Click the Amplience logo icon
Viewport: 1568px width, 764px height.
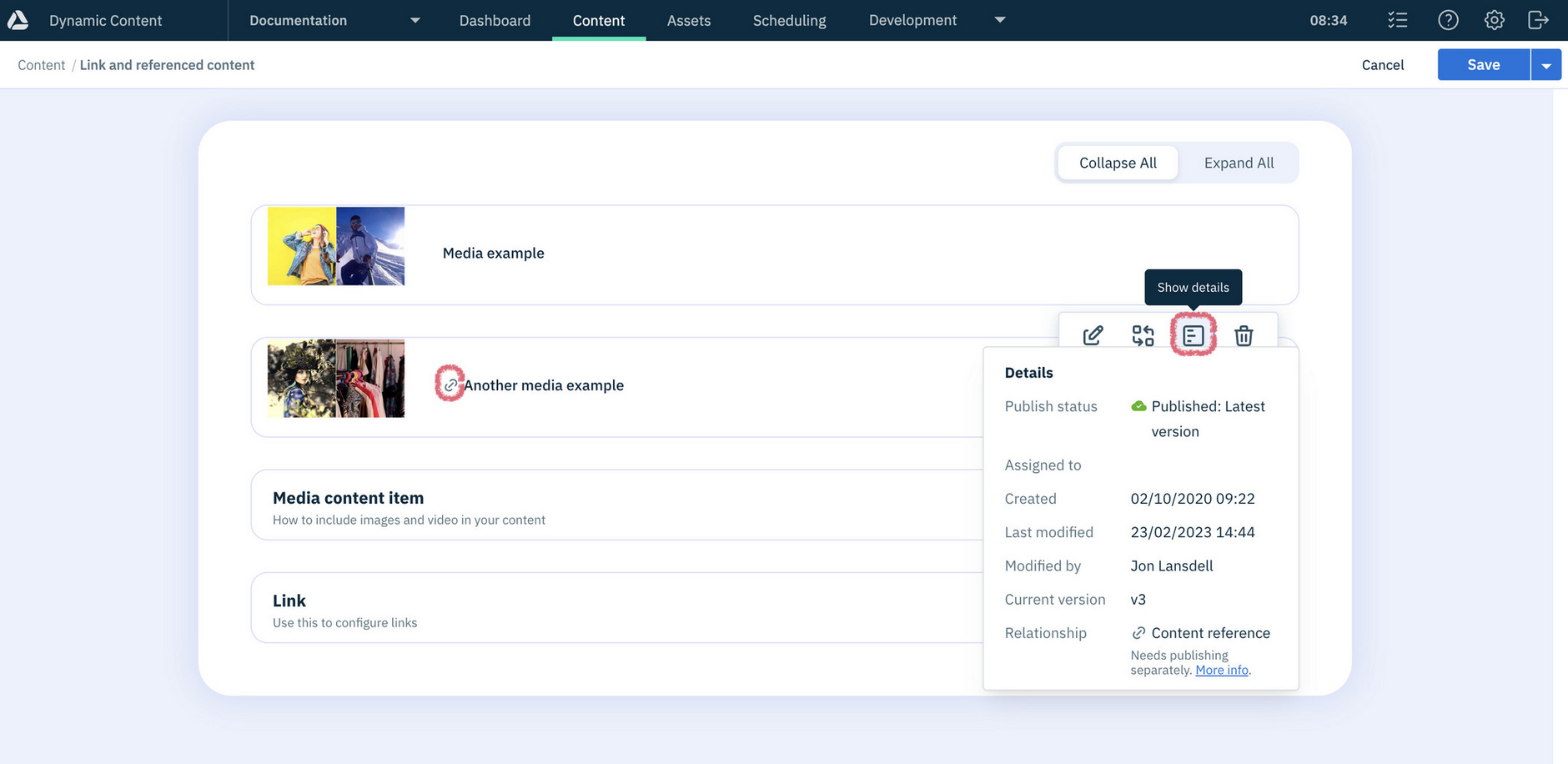point(18,20)
